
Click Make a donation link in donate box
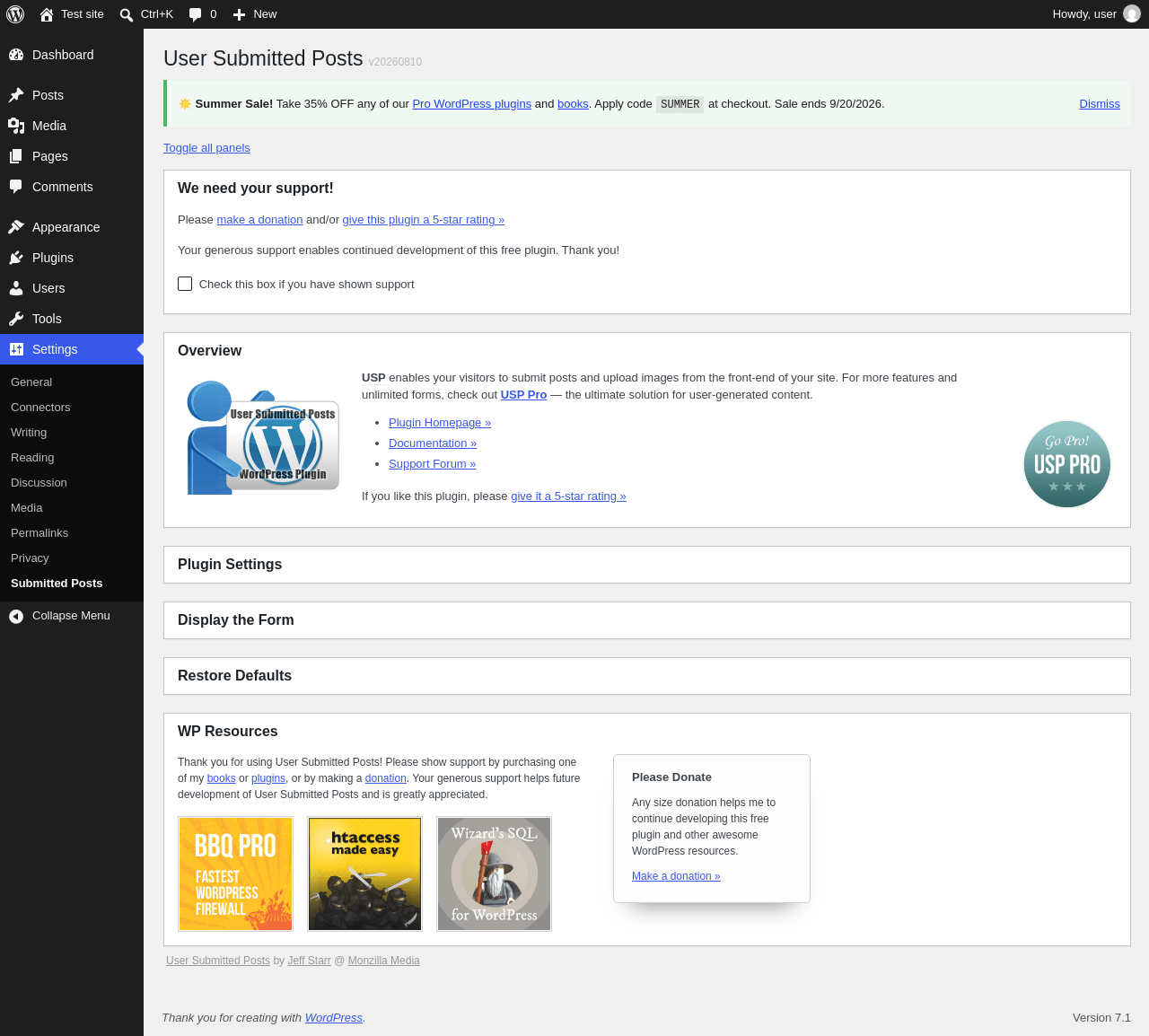click(676, 876)
